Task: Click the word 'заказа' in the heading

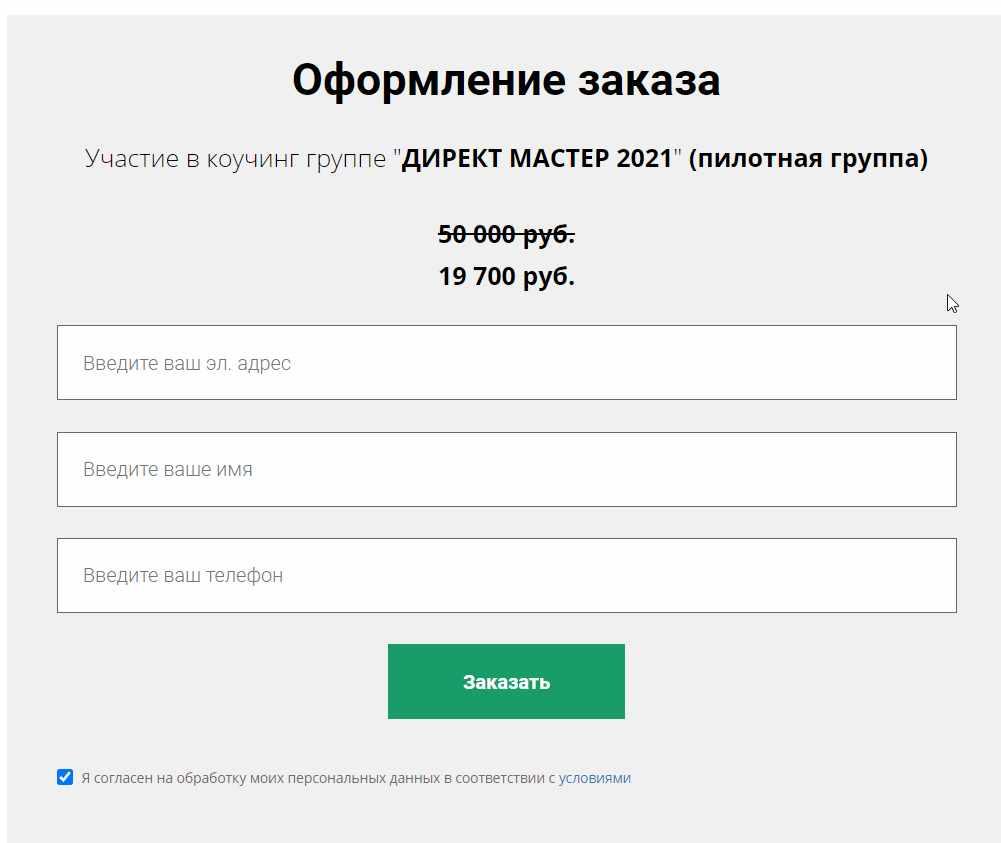Action: pos(649,80)
